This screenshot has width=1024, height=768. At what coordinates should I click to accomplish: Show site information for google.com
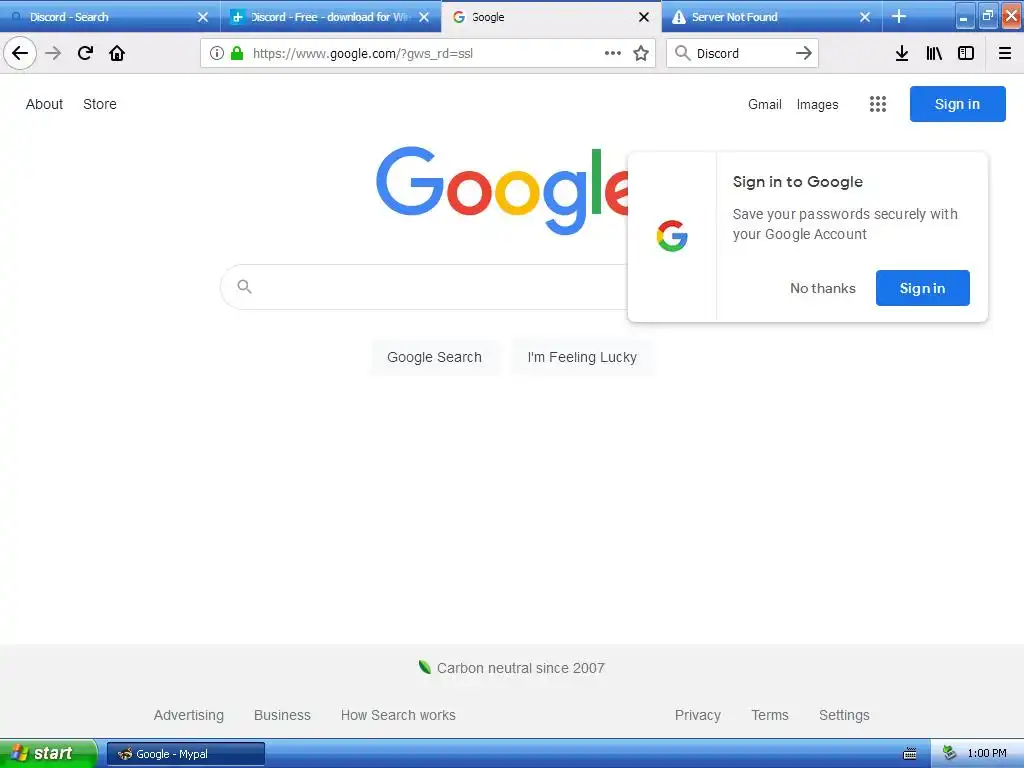[x=217, y=53]
